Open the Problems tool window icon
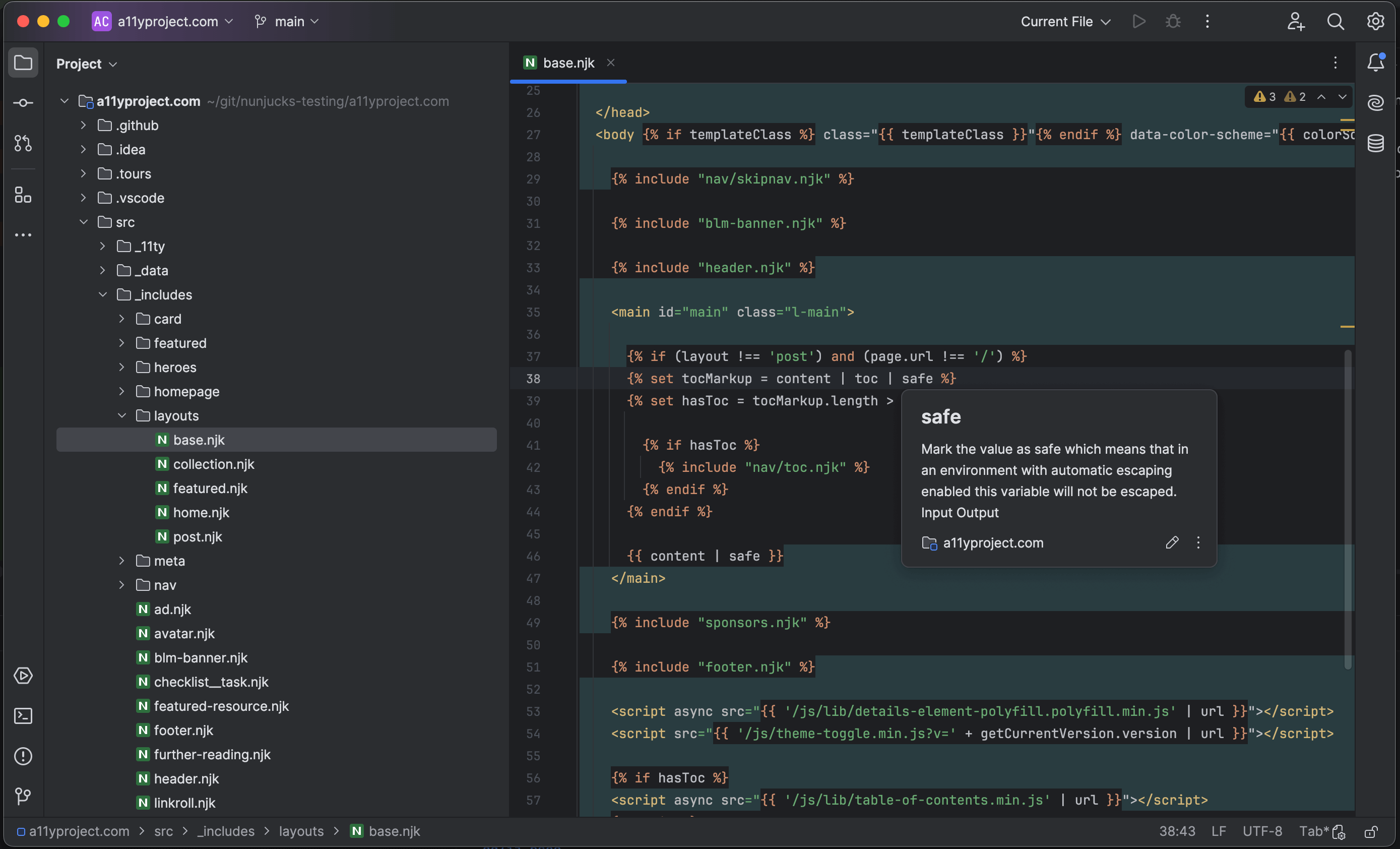The width and height of the screenshot is (1400, 849). (23, 756)
